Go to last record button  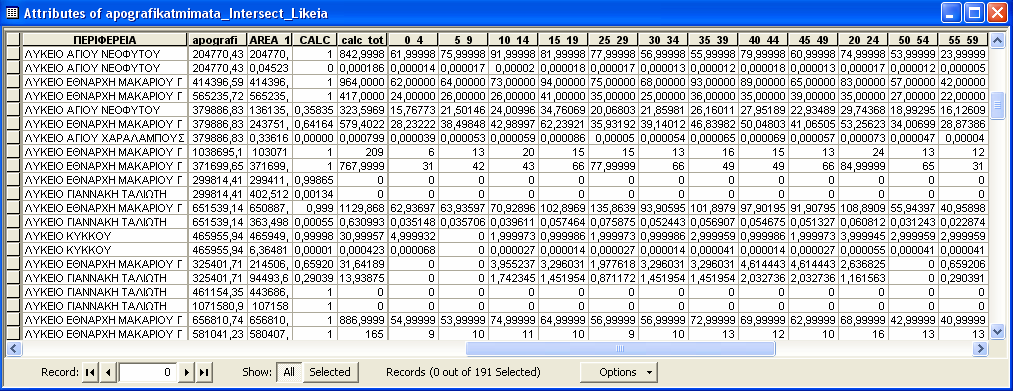pos(205,372)
